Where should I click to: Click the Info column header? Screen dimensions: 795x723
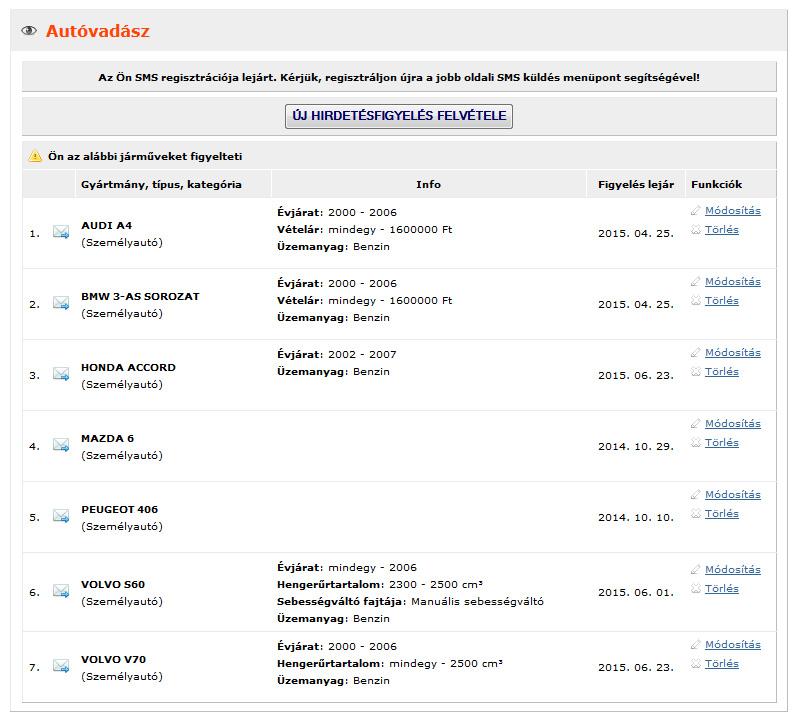(x=428, y=185)
